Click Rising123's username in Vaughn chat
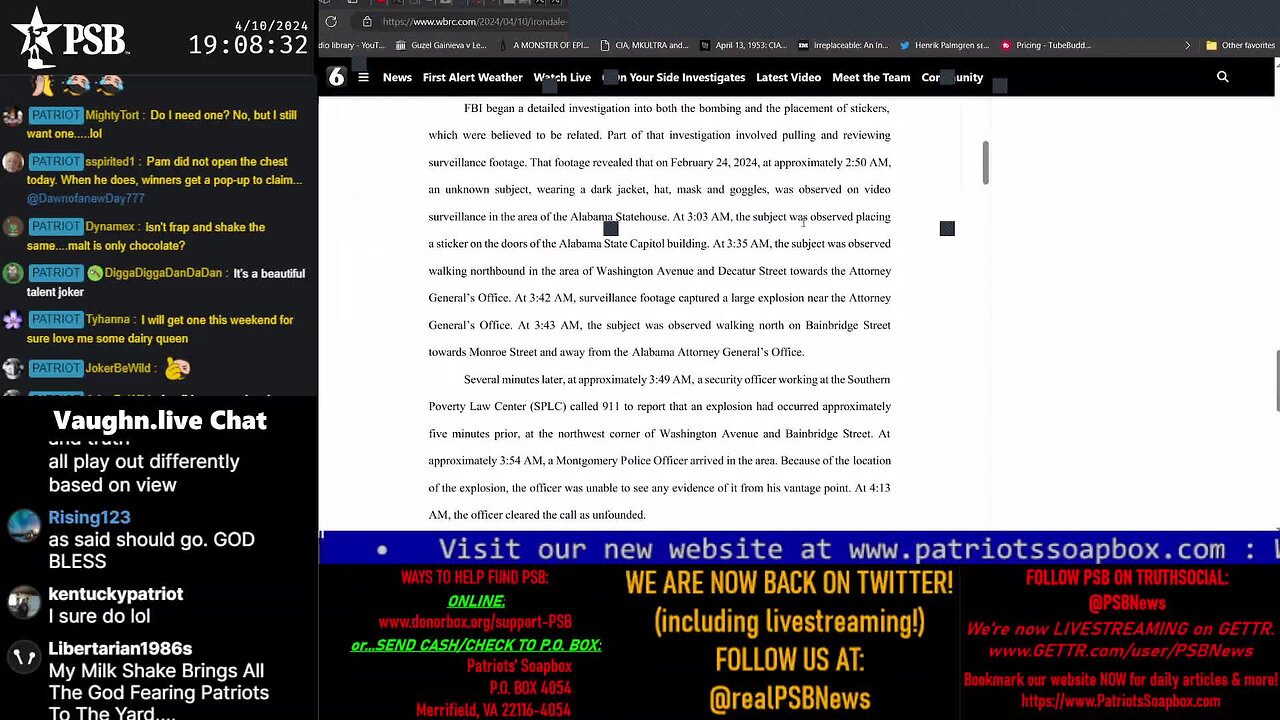Viewport: 1280px width, 720px height. pyautogui.click(x=89, y=517)
